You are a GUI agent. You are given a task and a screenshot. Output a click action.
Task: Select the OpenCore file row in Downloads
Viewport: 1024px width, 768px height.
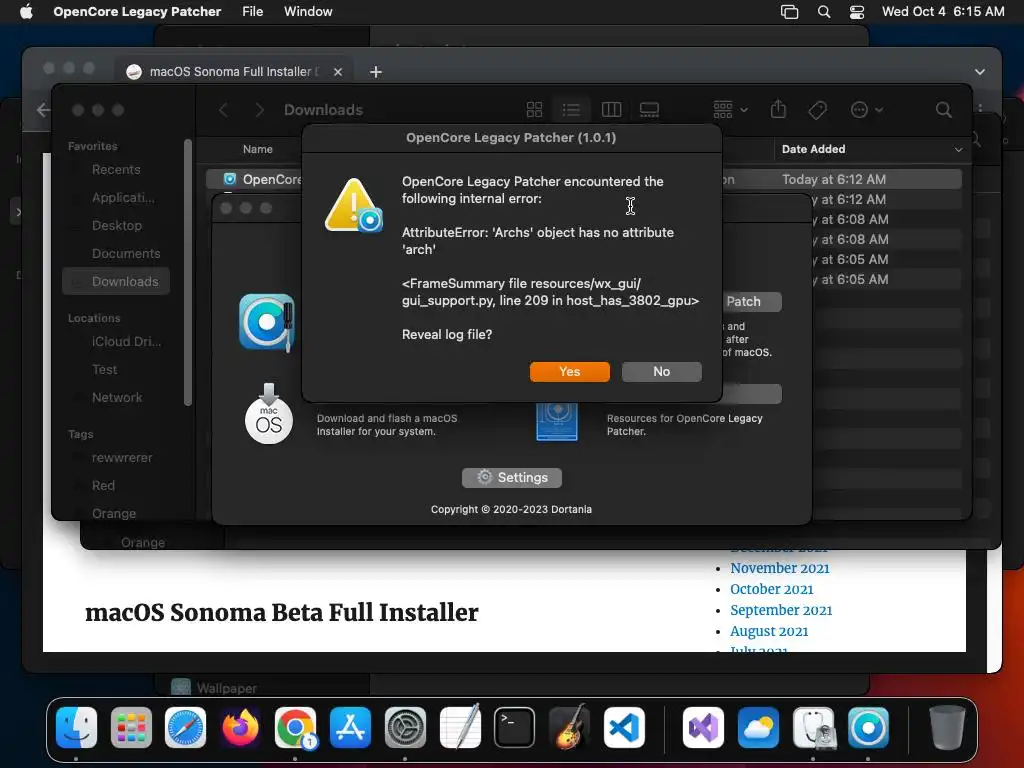point(583,179)
